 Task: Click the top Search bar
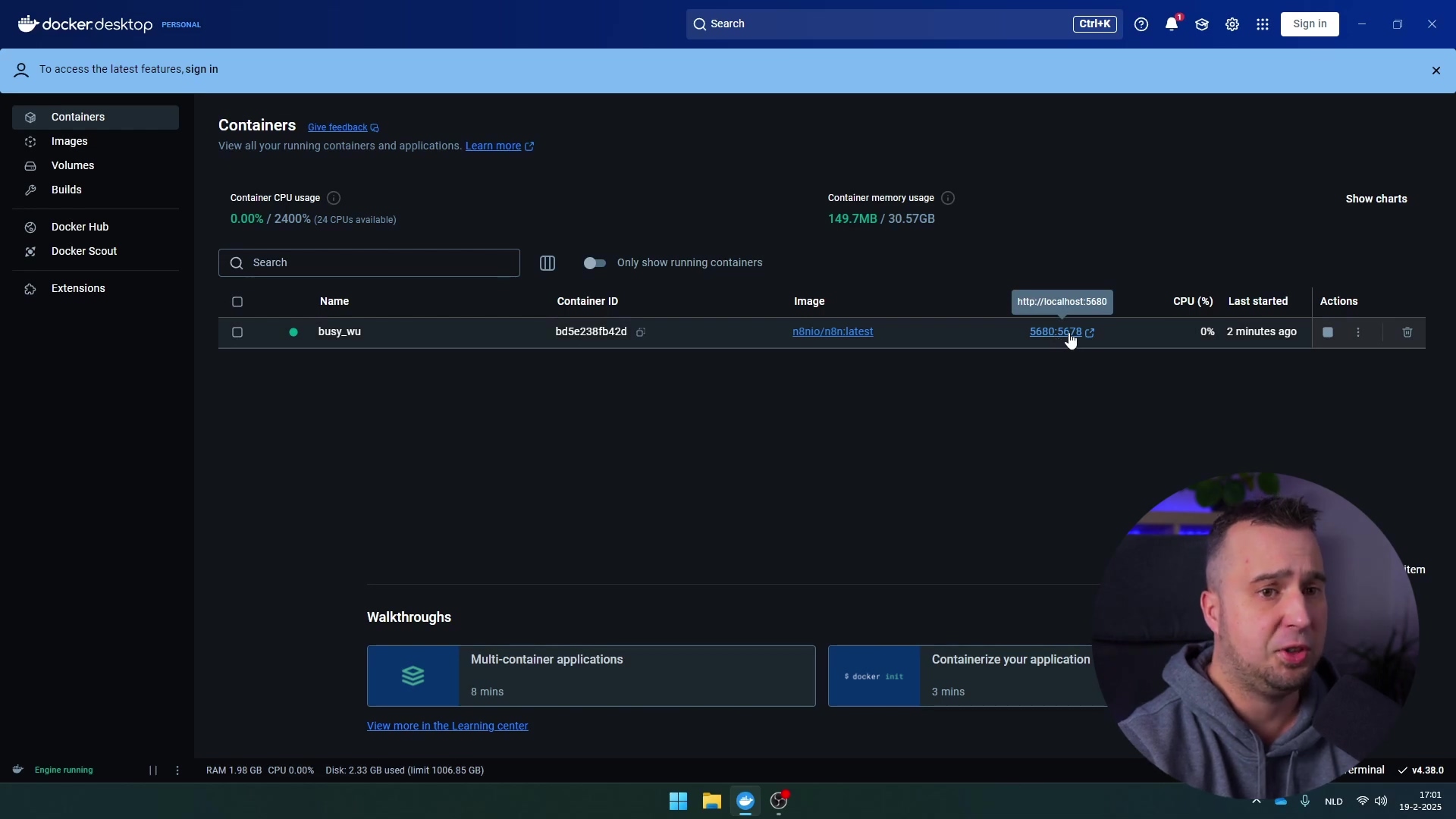coord(904,24)
